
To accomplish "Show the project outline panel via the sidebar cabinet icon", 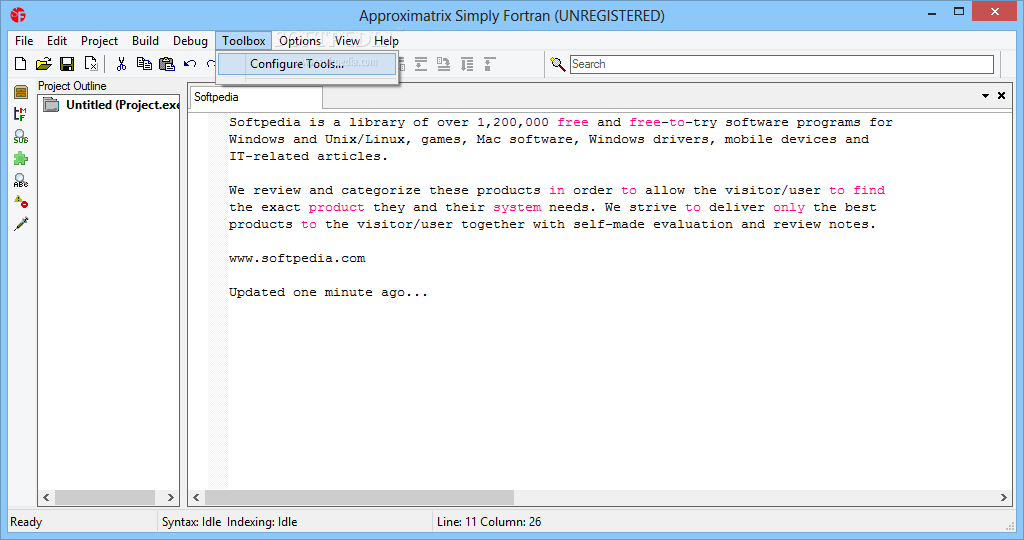I will pyautogui.click(x=21, y=92).
